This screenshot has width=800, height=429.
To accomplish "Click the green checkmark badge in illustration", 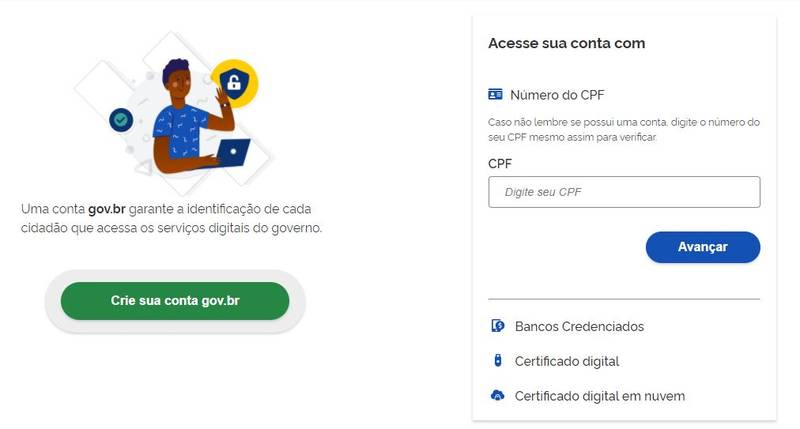I will (x=121, y=120).
